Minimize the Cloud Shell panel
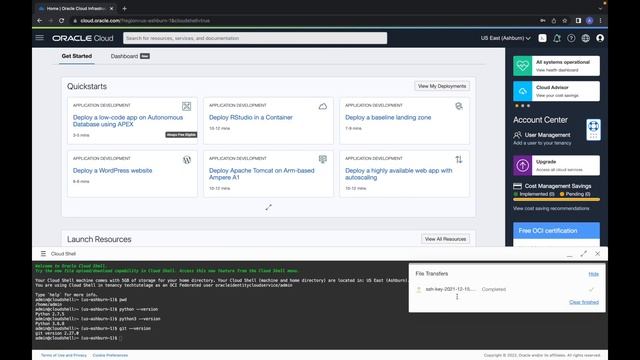The image size is (640, 360). (569, 255)
